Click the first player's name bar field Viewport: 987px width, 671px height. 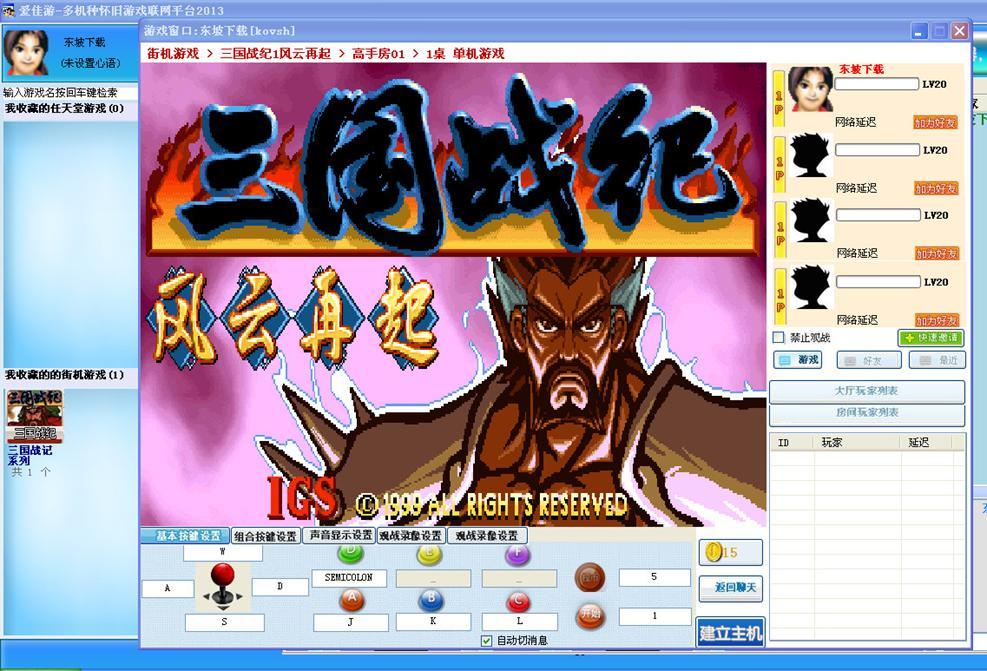877,84
